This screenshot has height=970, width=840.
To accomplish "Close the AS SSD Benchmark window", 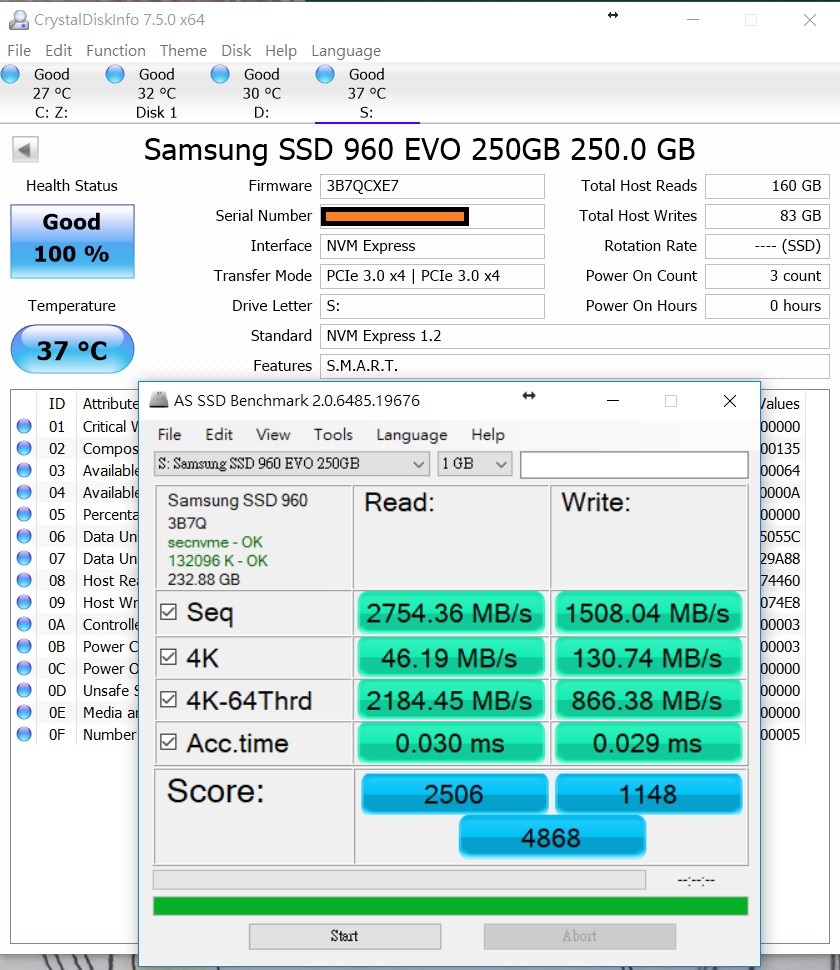I will click(x=730, y=401).
